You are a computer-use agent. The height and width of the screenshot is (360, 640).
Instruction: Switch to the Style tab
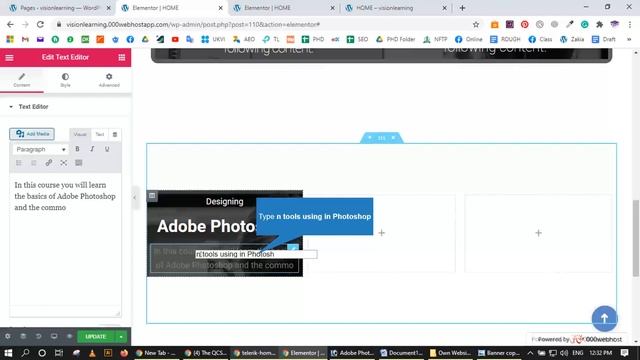pyautogui.click(x=65, y=80)
